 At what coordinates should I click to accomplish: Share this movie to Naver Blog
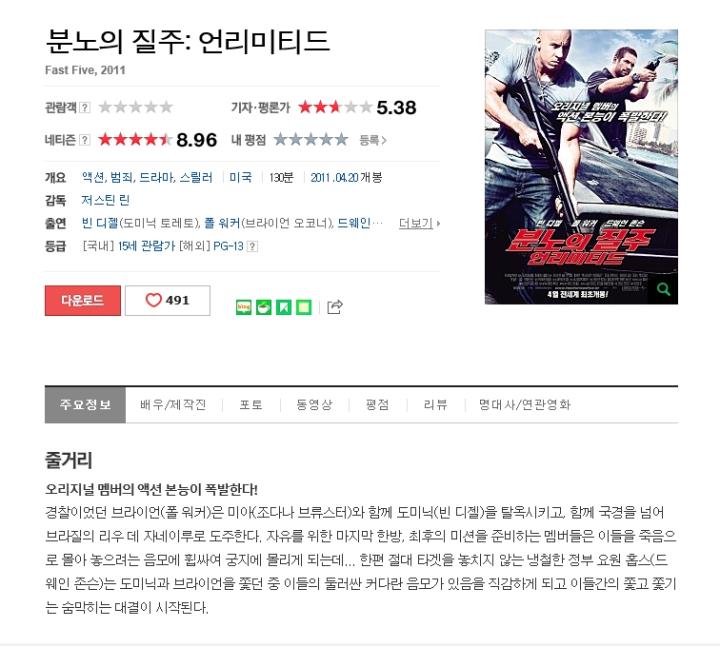pos(243,307)
